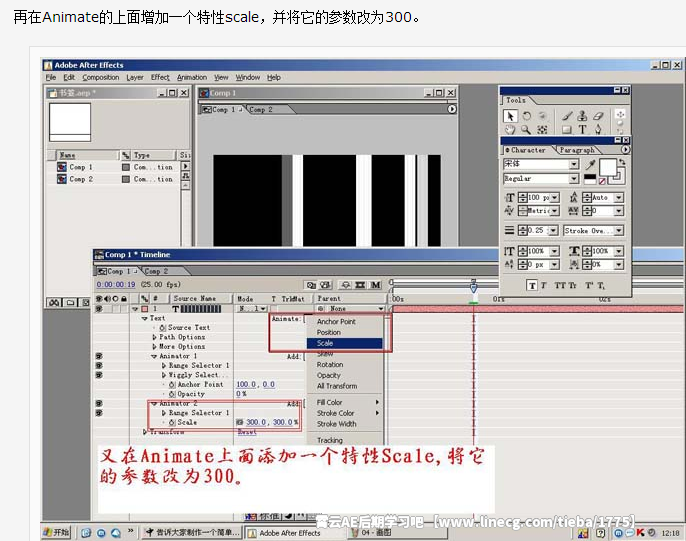This screenshot has width=686, height=541.
Task: Toggle eye for Animator 1's Range Selector 1
Action: pyautogui.click(x=99, y=366)
